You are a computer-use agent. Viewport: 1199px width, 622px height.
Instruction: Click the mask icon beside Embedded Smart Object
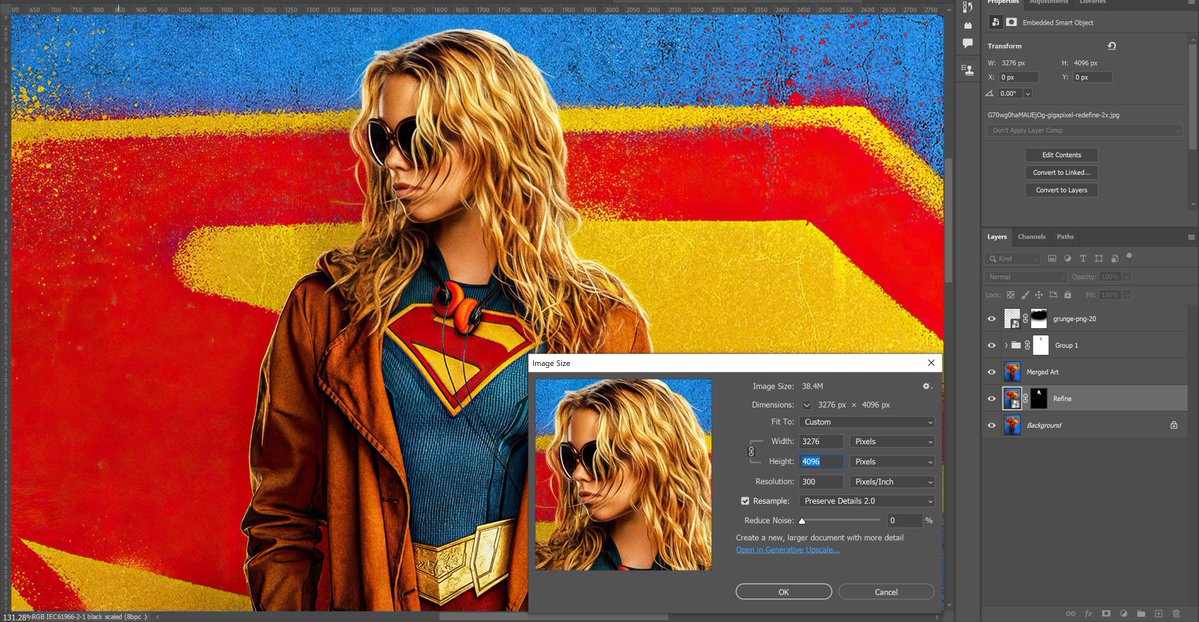pos(1011,22)
